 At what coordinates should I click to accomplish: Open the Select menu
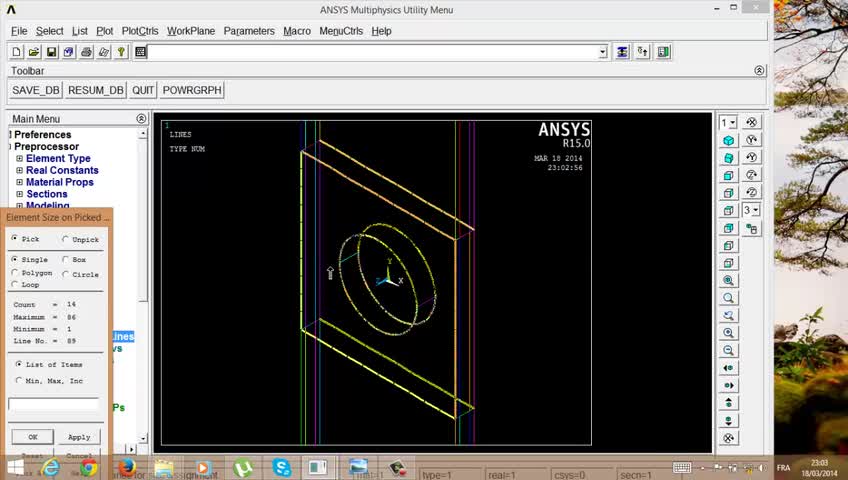pyautogui.click(x=49, y=31)
